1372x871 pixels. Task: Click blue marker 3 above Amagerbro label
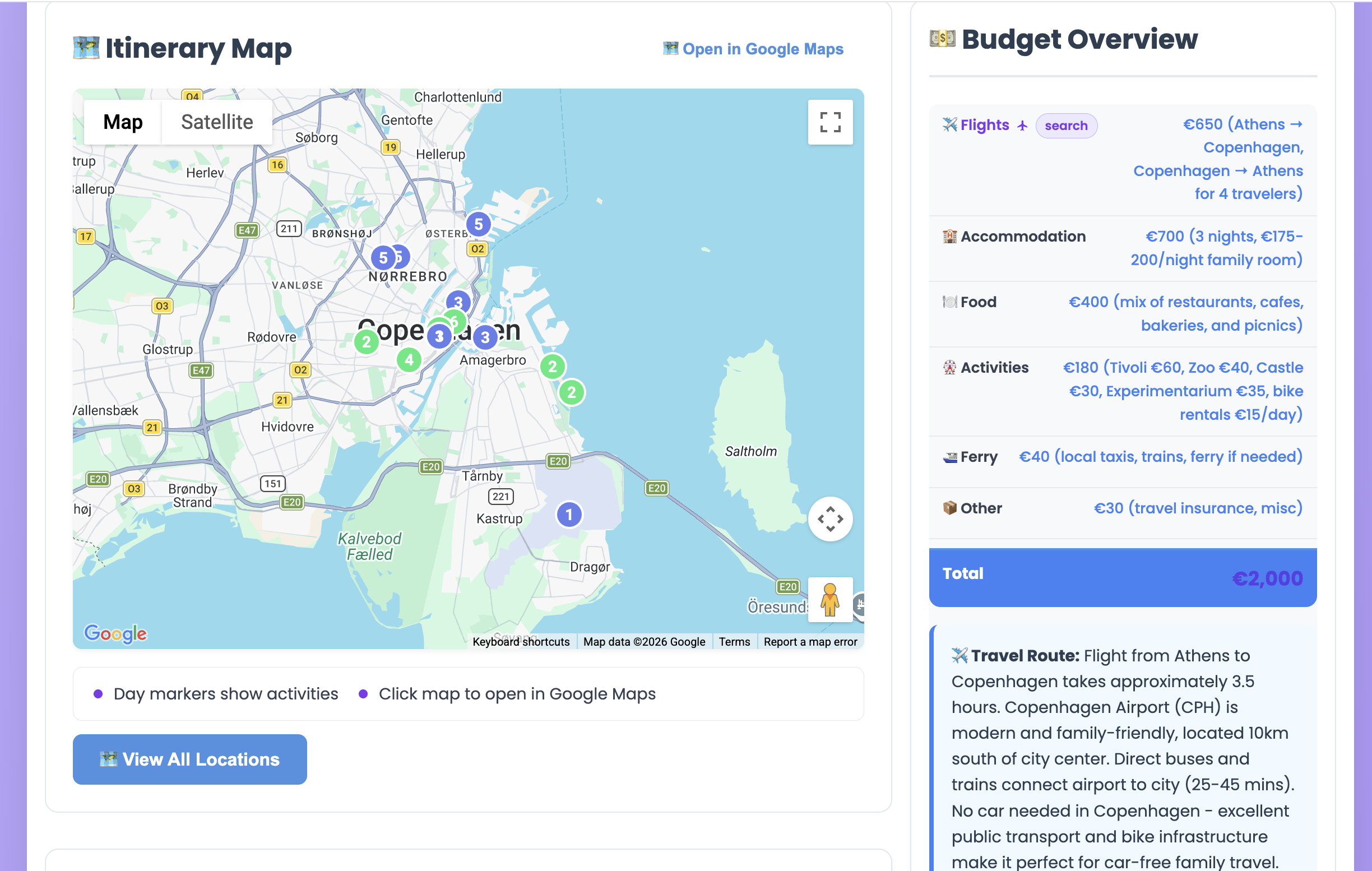coord(485,337)
